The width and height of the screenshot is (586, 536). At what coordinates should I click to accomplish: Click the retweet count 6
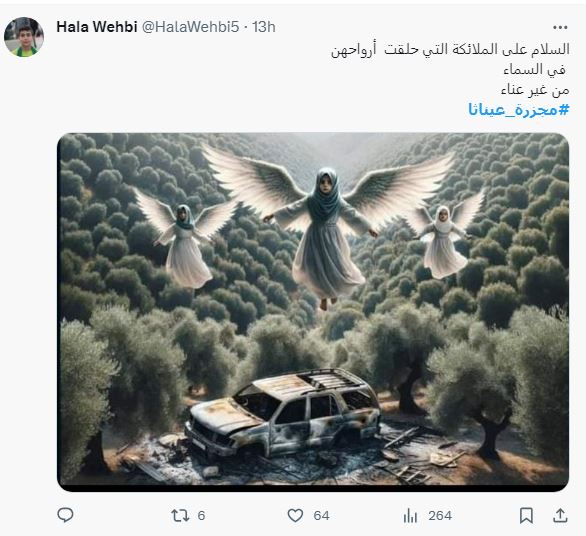click(x=201, y=515)
